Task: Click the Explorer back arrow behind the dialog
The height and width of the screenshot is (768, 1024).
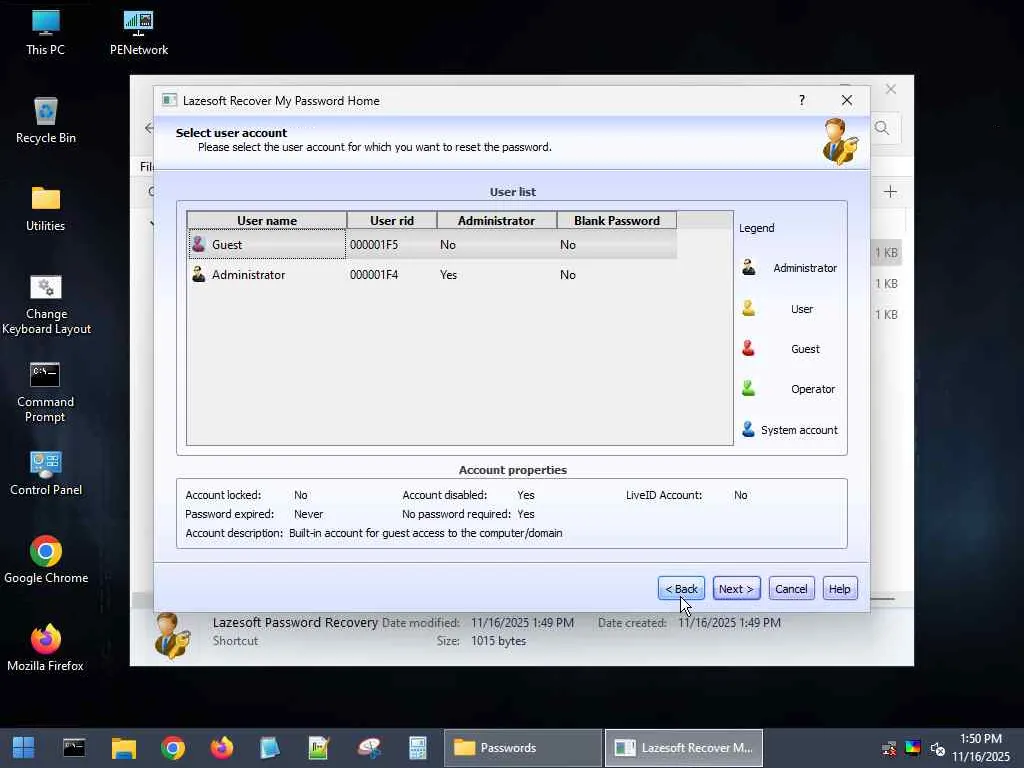Action: [149, 128]
